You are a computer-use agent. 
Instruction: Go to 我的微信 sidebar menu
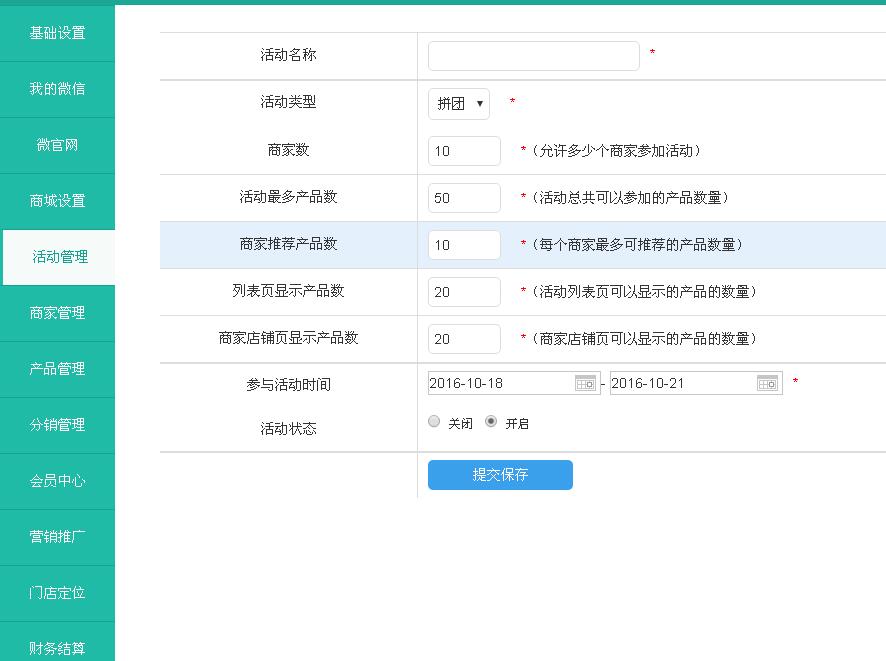tap(57, 89)
